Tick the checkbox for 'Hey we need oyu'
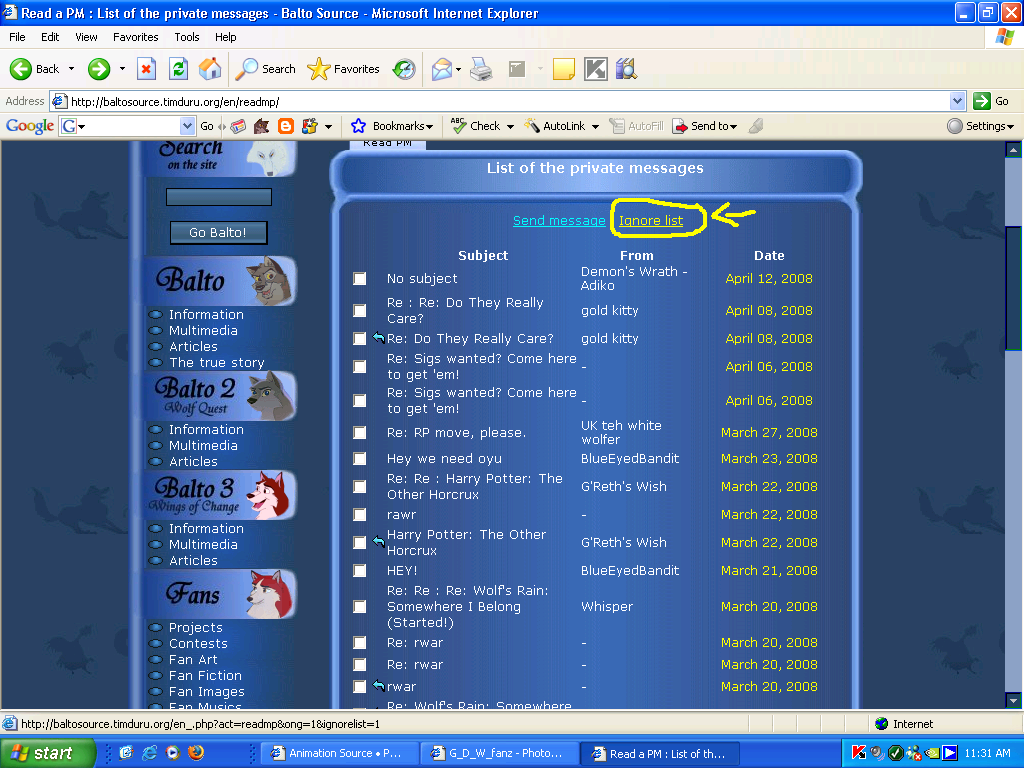This screenshot has width=1024, height=768. [360, 458]
